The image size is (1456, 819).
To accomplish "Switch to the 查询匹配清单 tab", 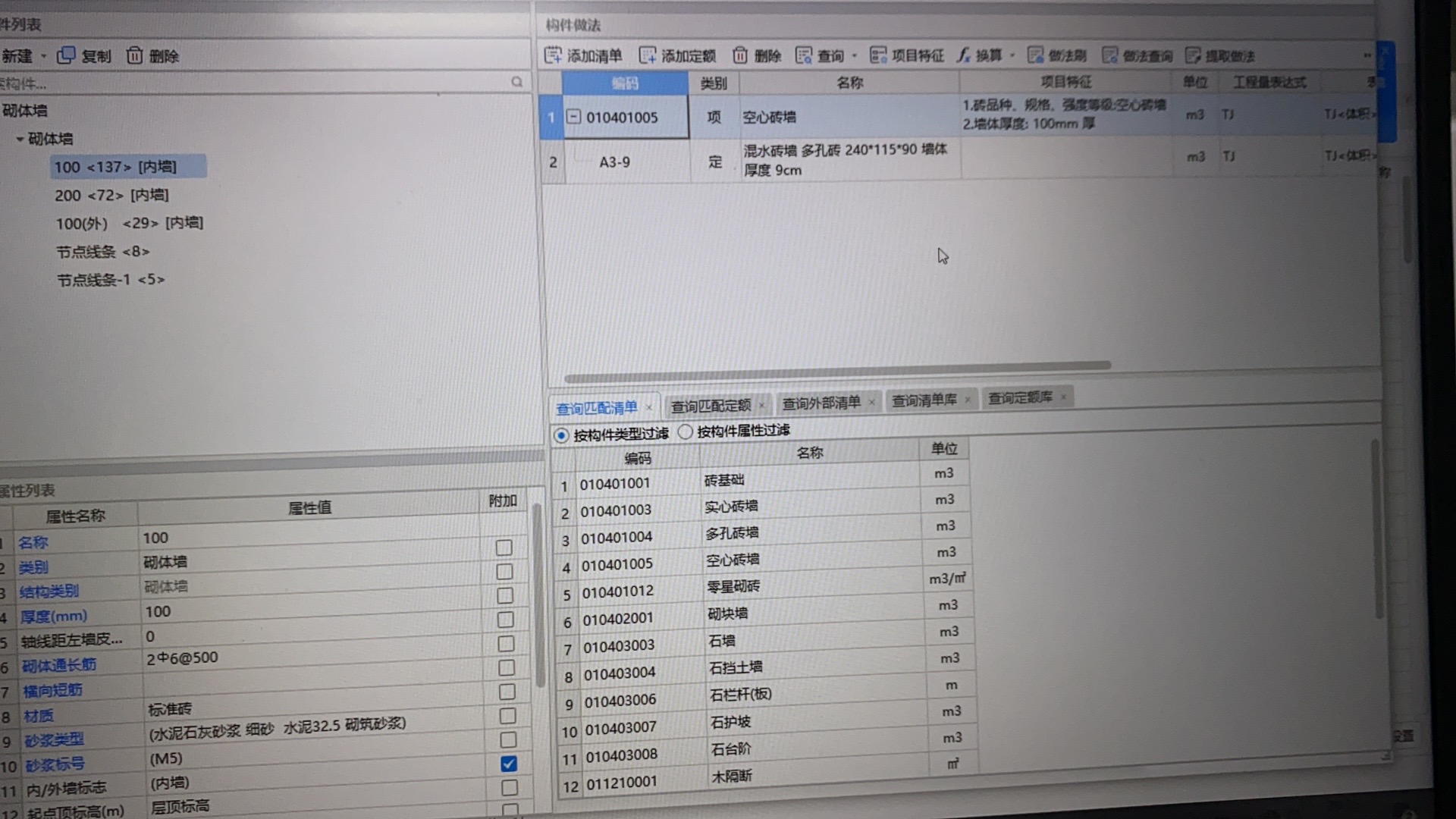I will (597, 408).
